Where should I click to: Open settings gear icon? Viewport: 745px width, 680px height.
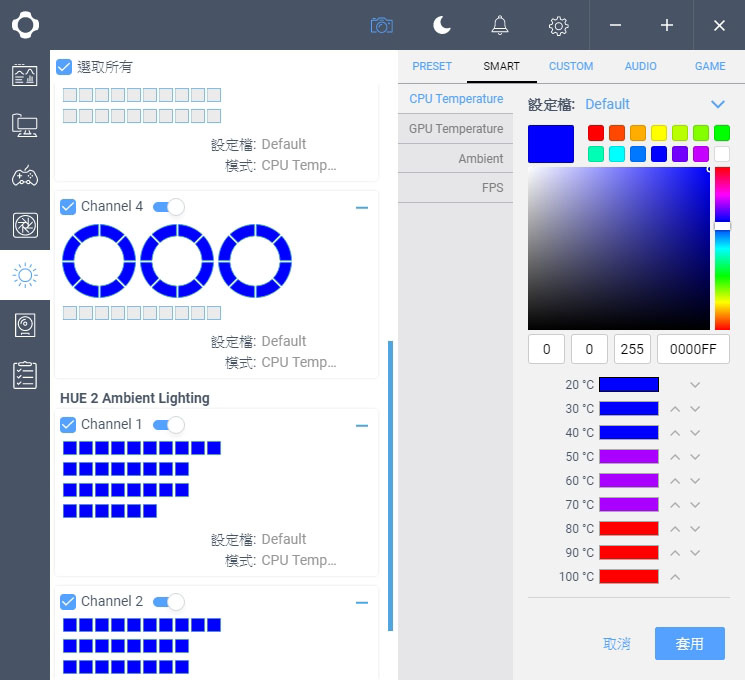pos(558,26)
